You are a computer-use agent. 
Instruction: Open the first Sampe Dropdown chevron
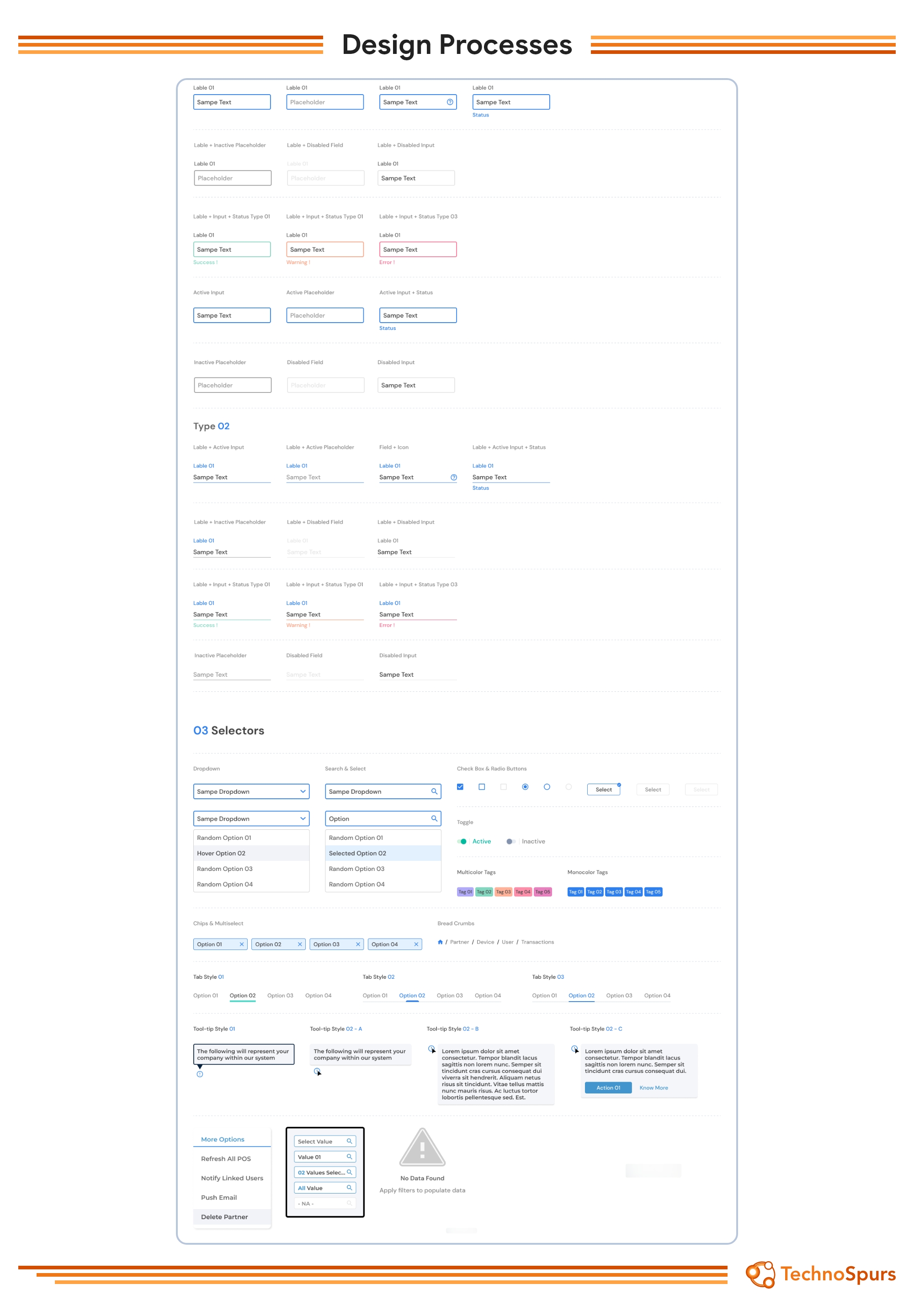pyautogui.click(x=303, y=791)
